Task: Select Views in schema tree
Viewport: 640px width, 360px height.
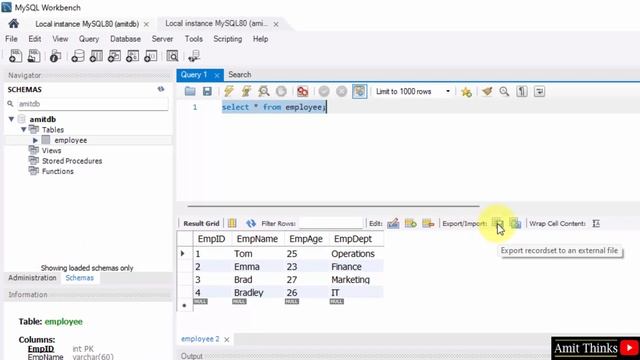Action: (x=51, y=151)
